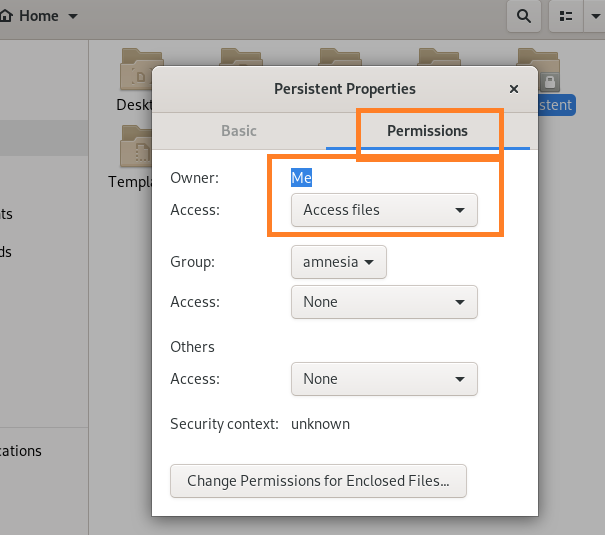The image size is (605, 535).
Task: Expand the Owner access dropdown
Action: (x=384, y=210)
